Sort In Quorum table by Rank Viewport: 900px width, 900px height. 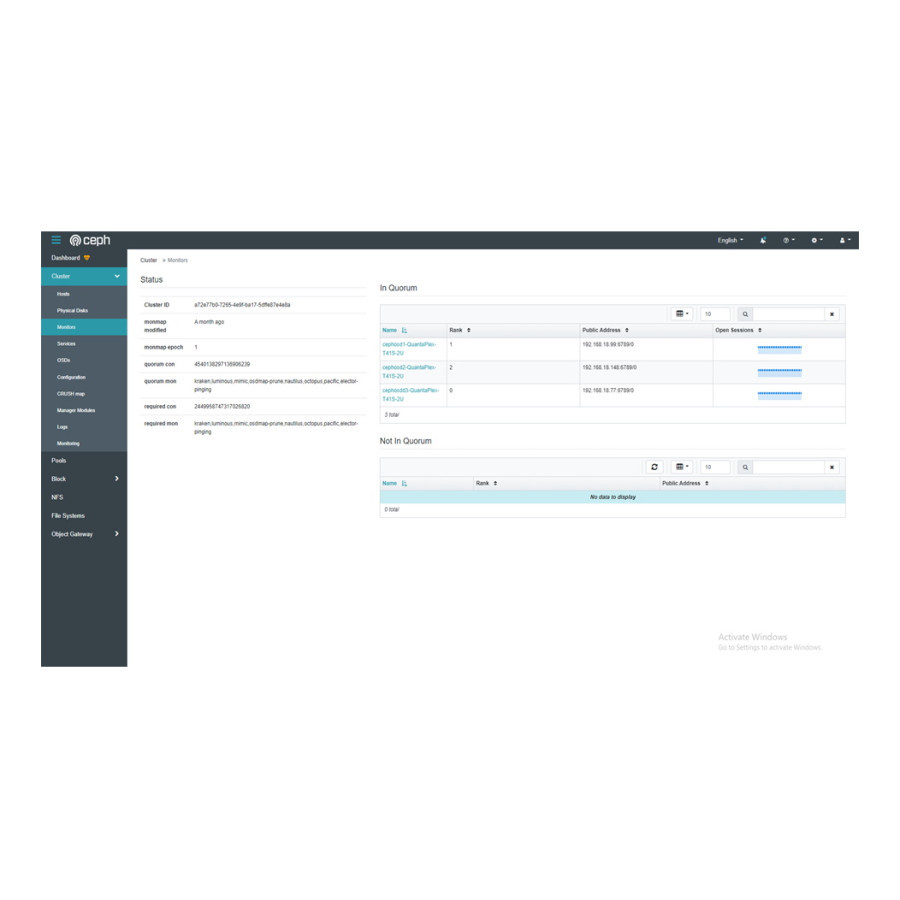point(460,330)
